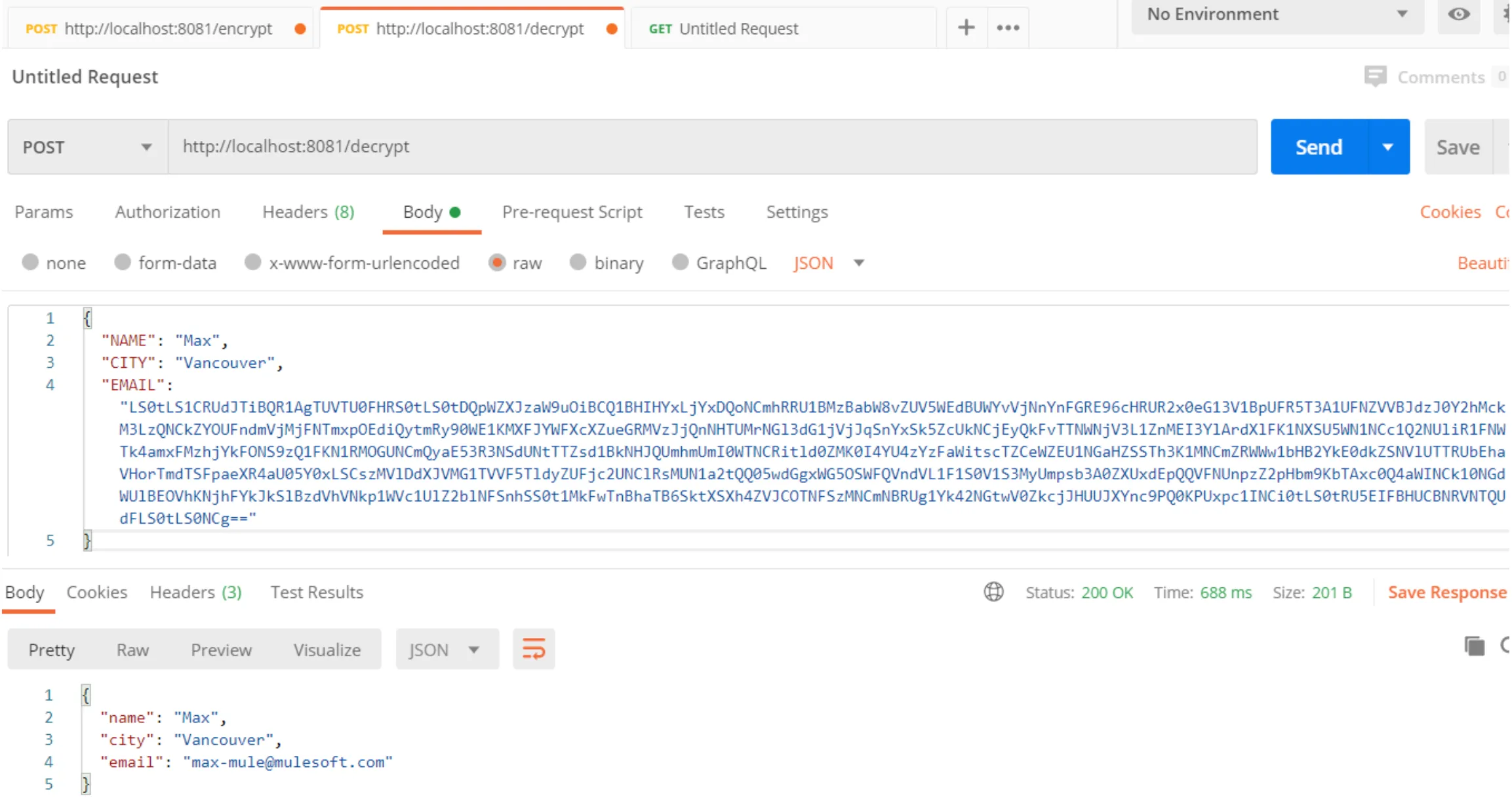Click the "NAME": "Max" line in request body
Viewport: 1512px width, 805px height.
tap(164, 340)
